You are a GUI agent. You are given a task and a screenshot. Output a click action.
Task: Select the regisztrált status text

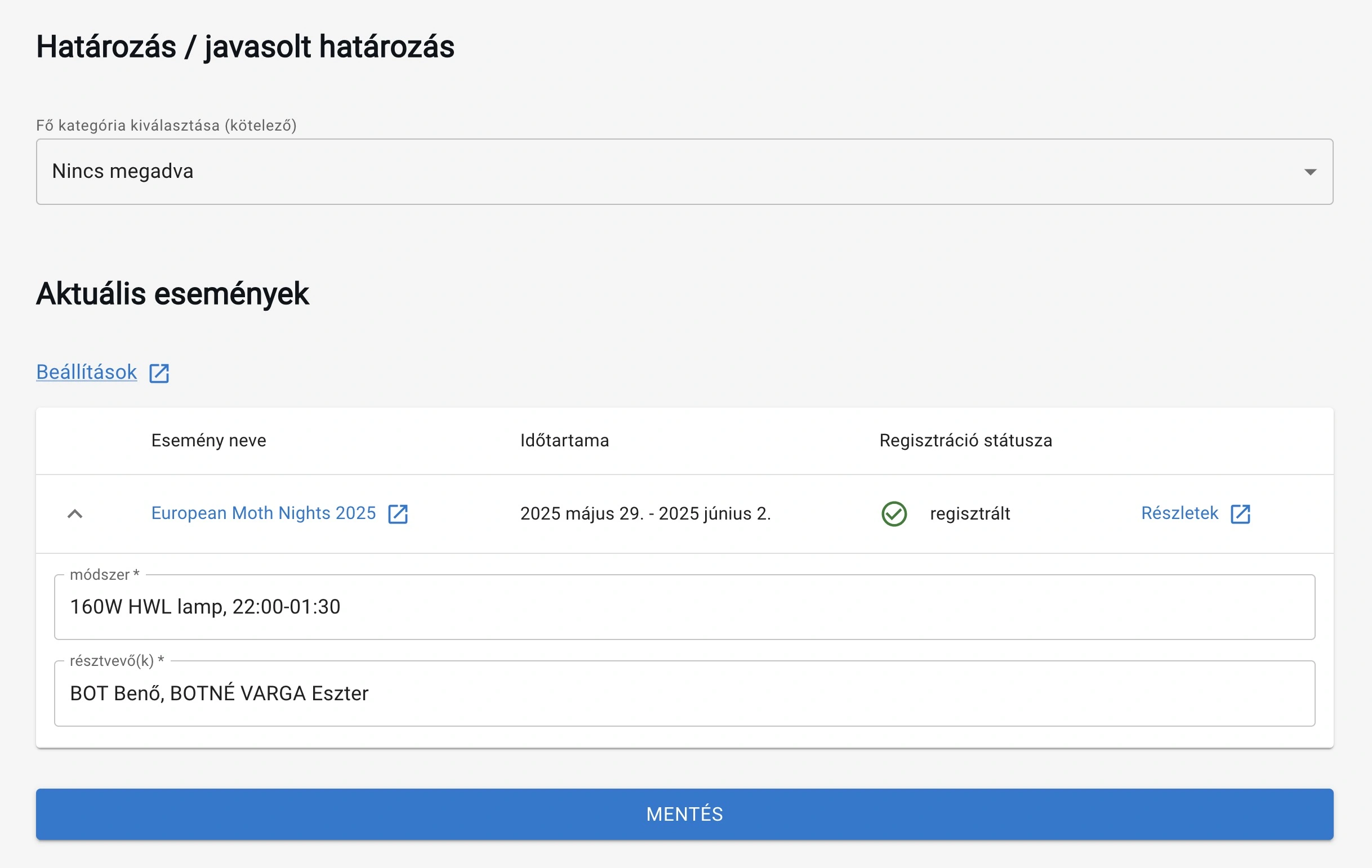969,513
